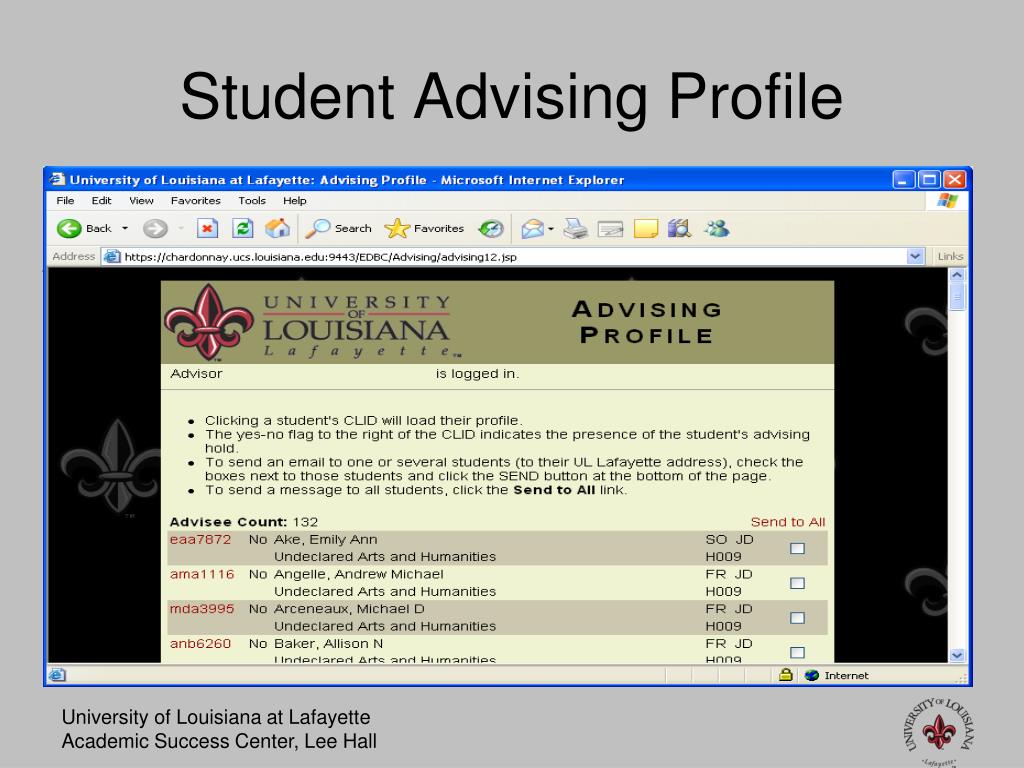Open the Mail button dropdown arrow
This screenshot has width=1024, height=768.
551,229
